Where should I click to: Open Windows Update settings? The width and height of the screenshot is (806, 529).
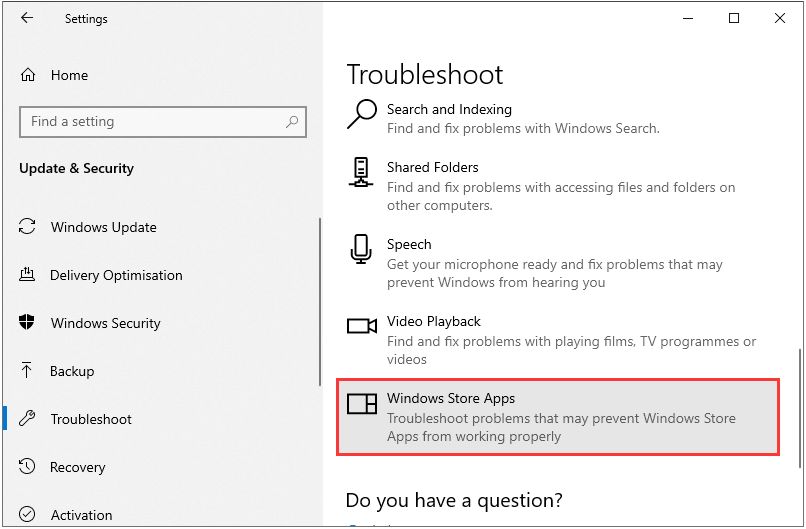coord(104,227)
